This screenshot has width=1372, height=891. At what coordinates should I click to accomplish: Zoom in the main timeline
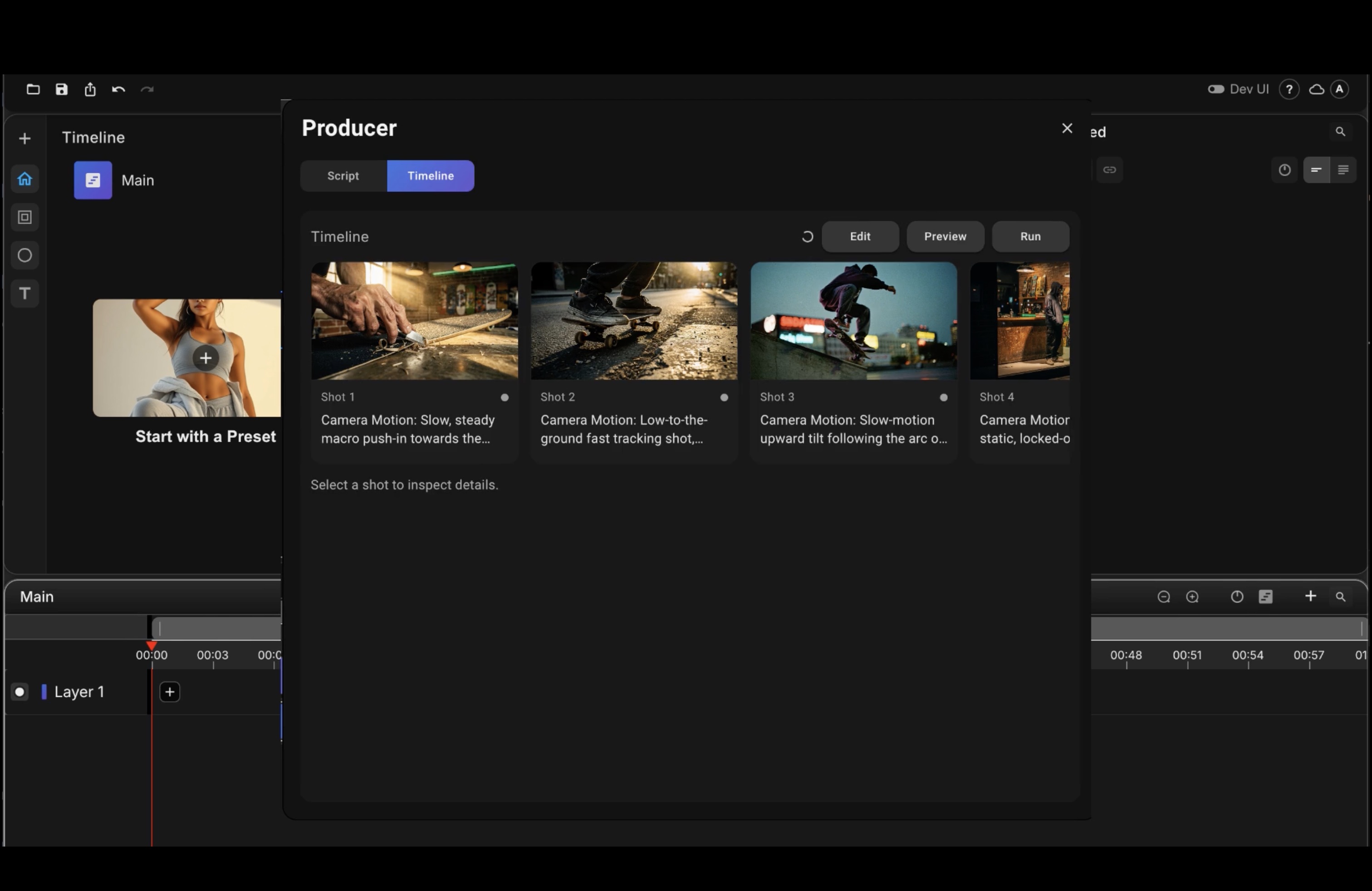click(1192, 597)
